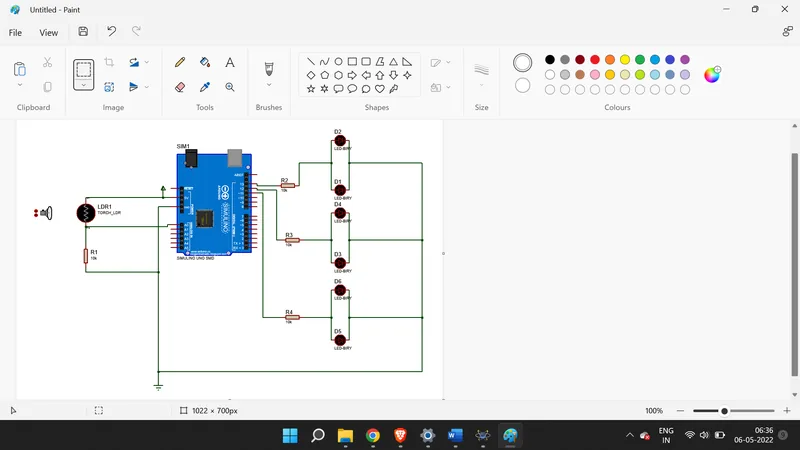Click the Share icon in title bar

[x=787, y=32]
